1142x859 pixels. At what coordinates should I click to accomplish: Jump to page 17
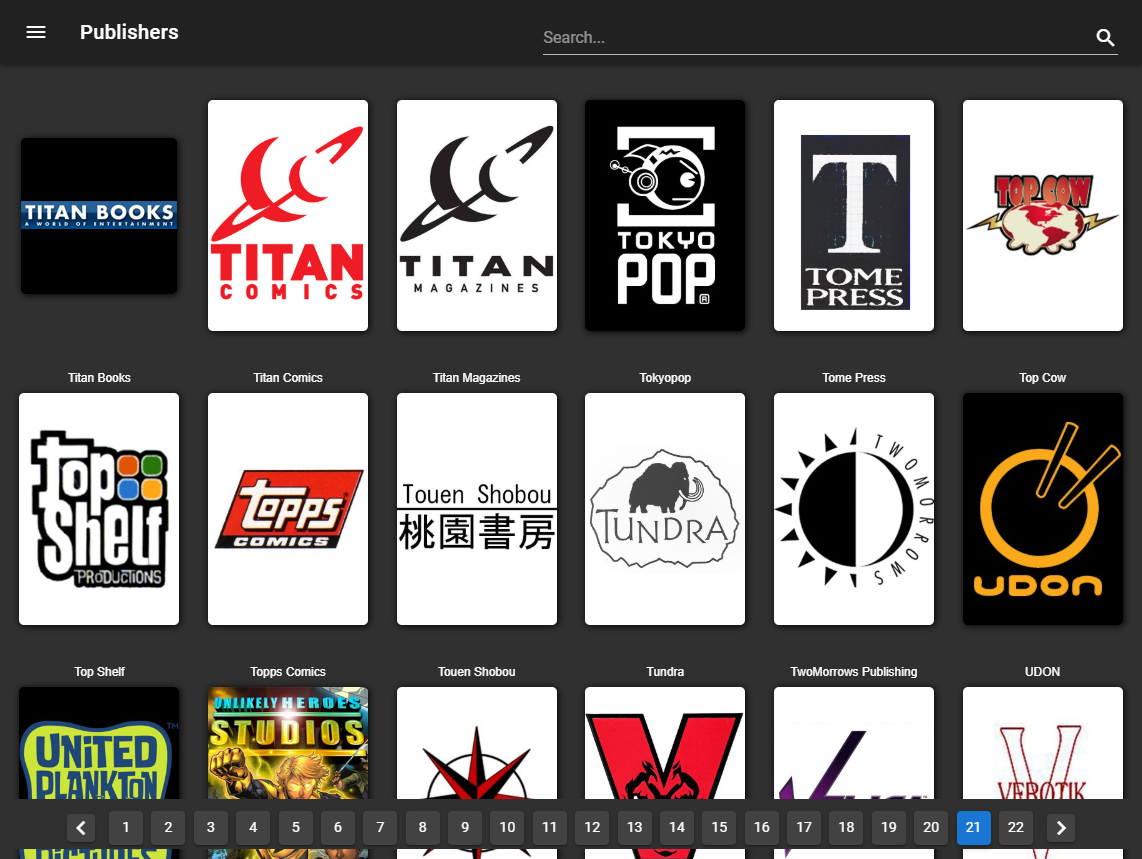pos(804,828)
